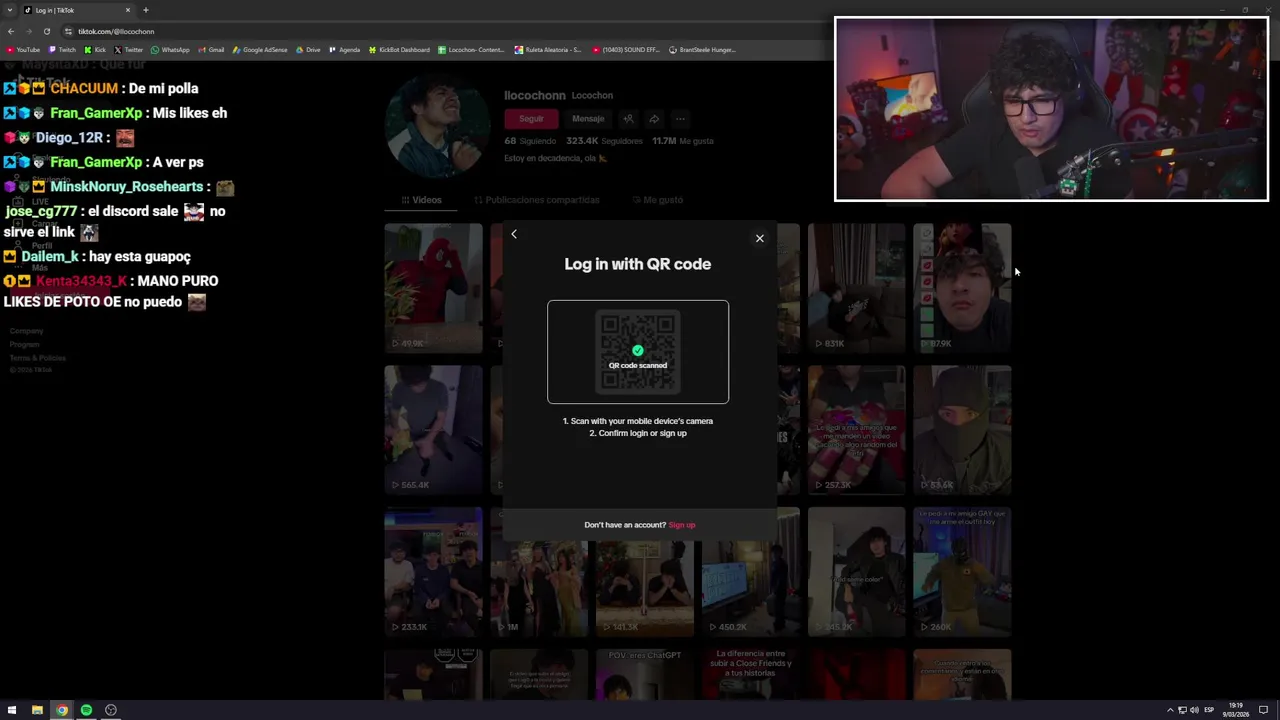Click the volume icon in tray

tap(1194, 710)
